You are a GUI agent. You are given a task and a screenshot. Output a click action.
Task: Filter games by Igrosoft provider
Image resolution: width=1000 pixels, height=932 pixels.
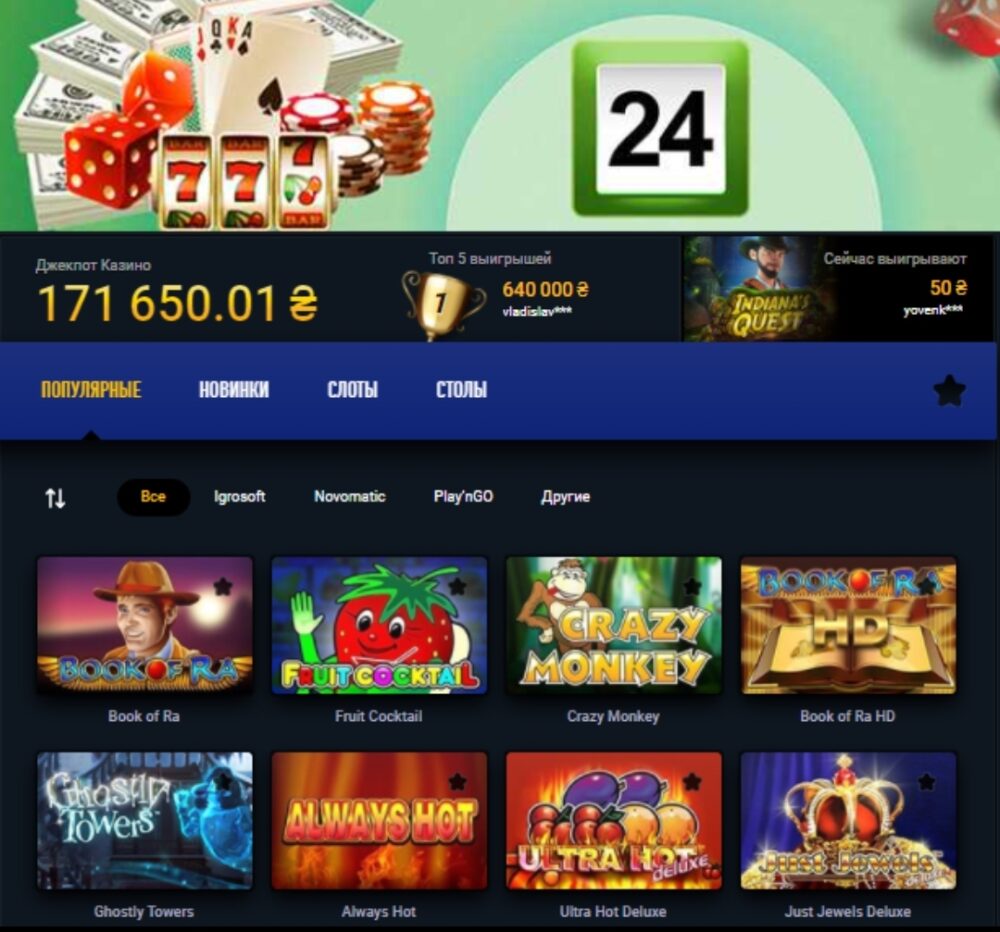click(240, 496)
